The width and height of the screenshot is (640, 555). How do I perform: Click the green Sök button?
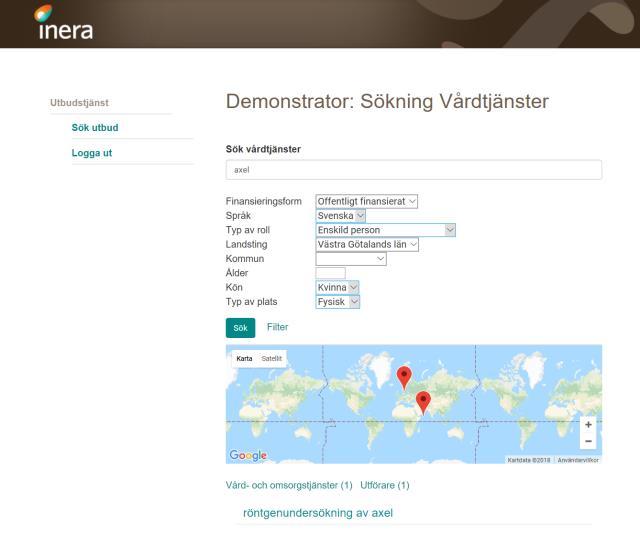coord(240,328)
